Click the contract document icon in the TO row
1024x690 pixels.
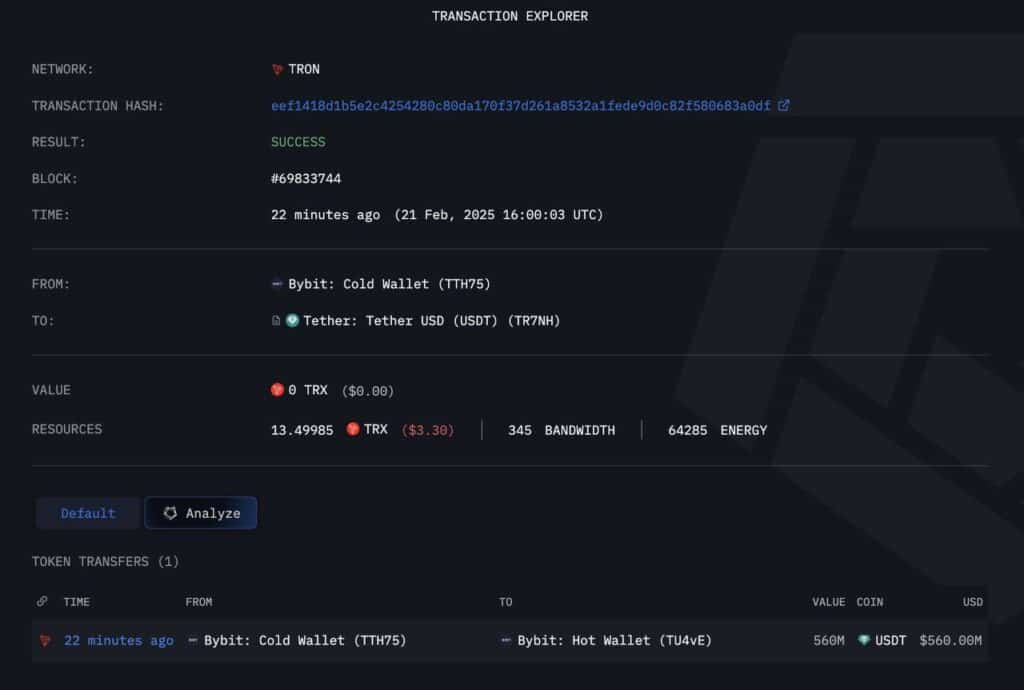(276, 320)
